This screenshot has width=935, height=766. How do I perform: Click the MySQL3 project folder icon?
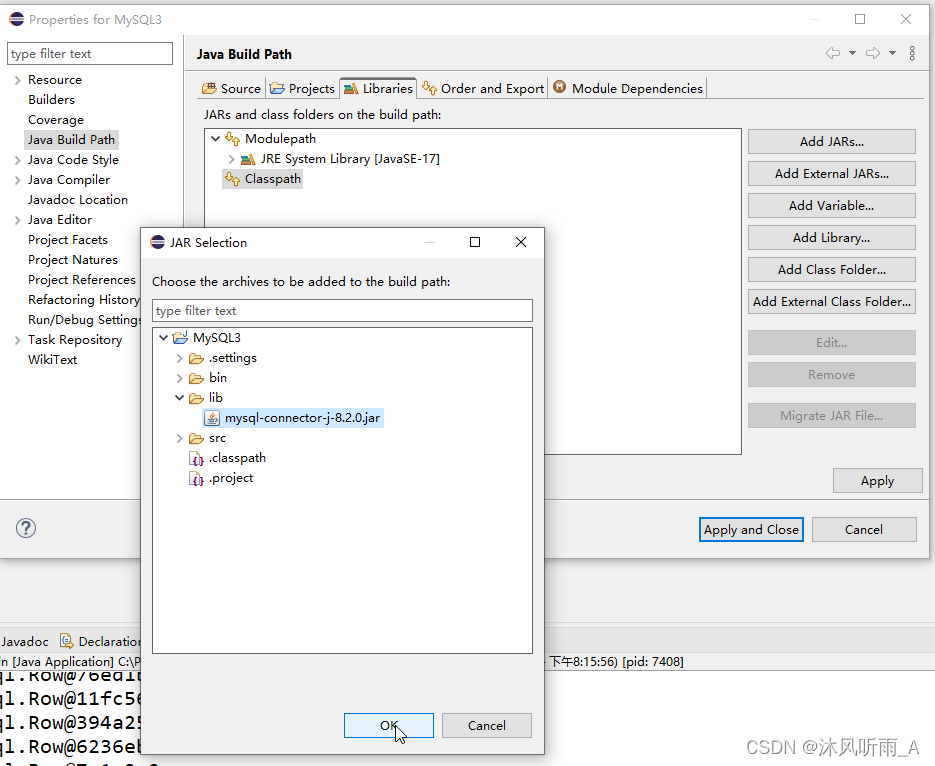[180, 338]
